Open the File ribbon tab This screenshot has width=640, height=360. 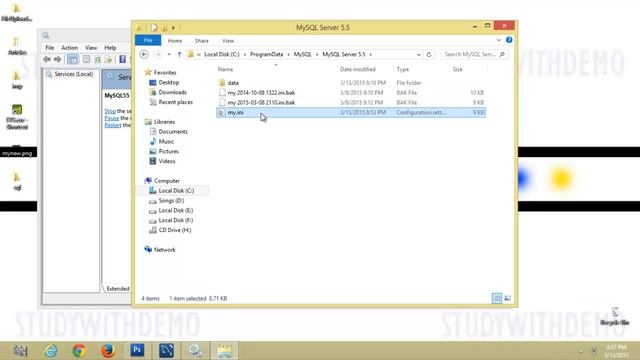click(x=148, y=40)
